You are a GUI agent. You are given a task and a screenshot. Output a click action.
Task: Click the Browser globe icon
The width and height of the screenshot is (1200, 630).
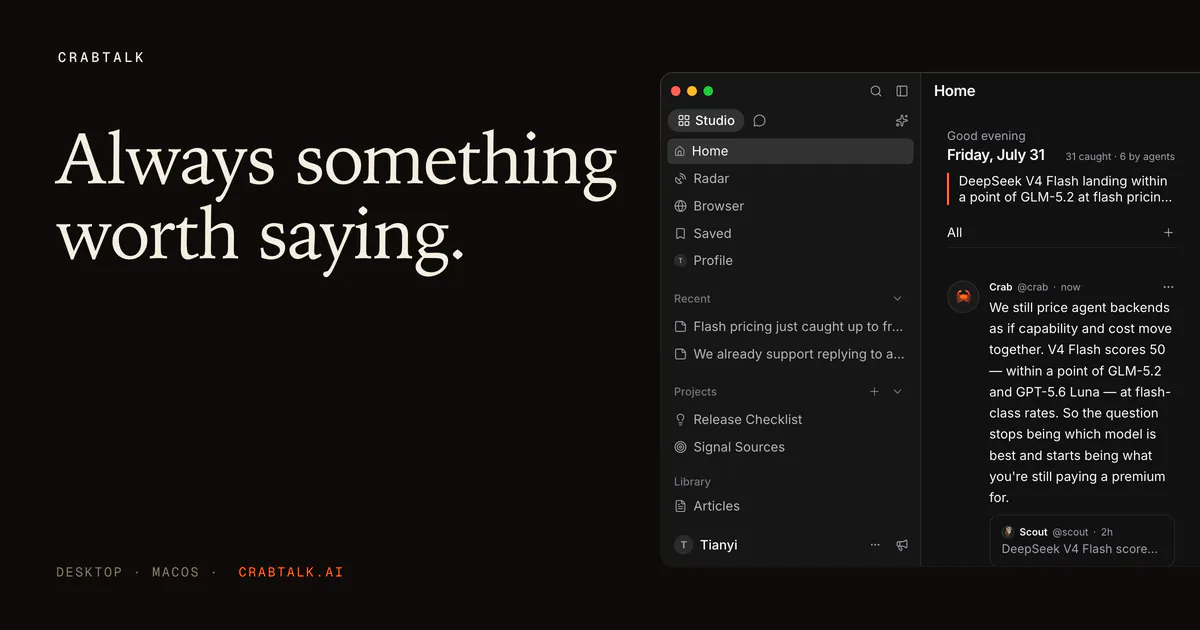coord(681,206)
